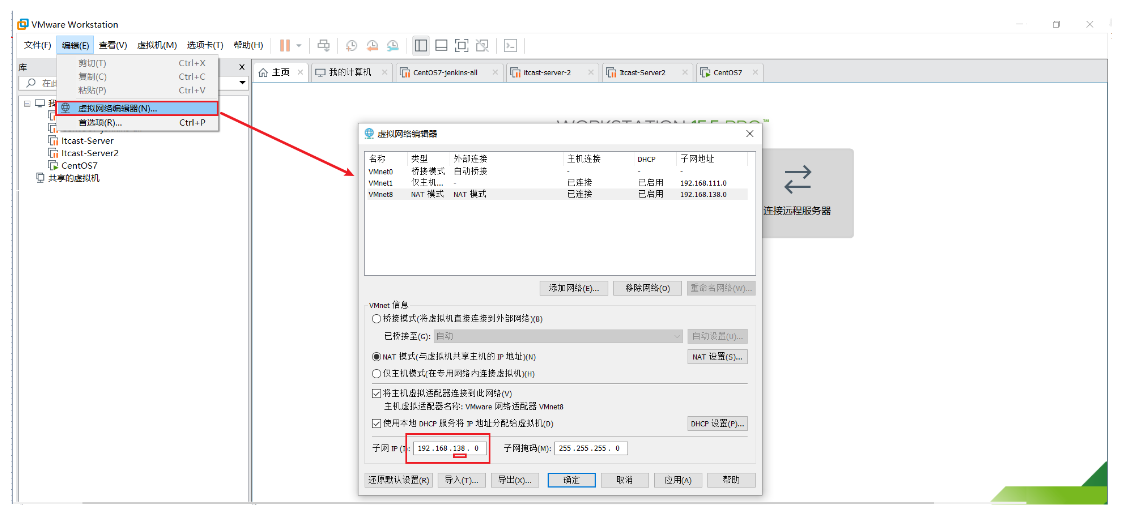The image size is (1124, 519).
Task: Open the 虚拟机(M) menu
Action: pyautogui.click(x=156, y=45)
